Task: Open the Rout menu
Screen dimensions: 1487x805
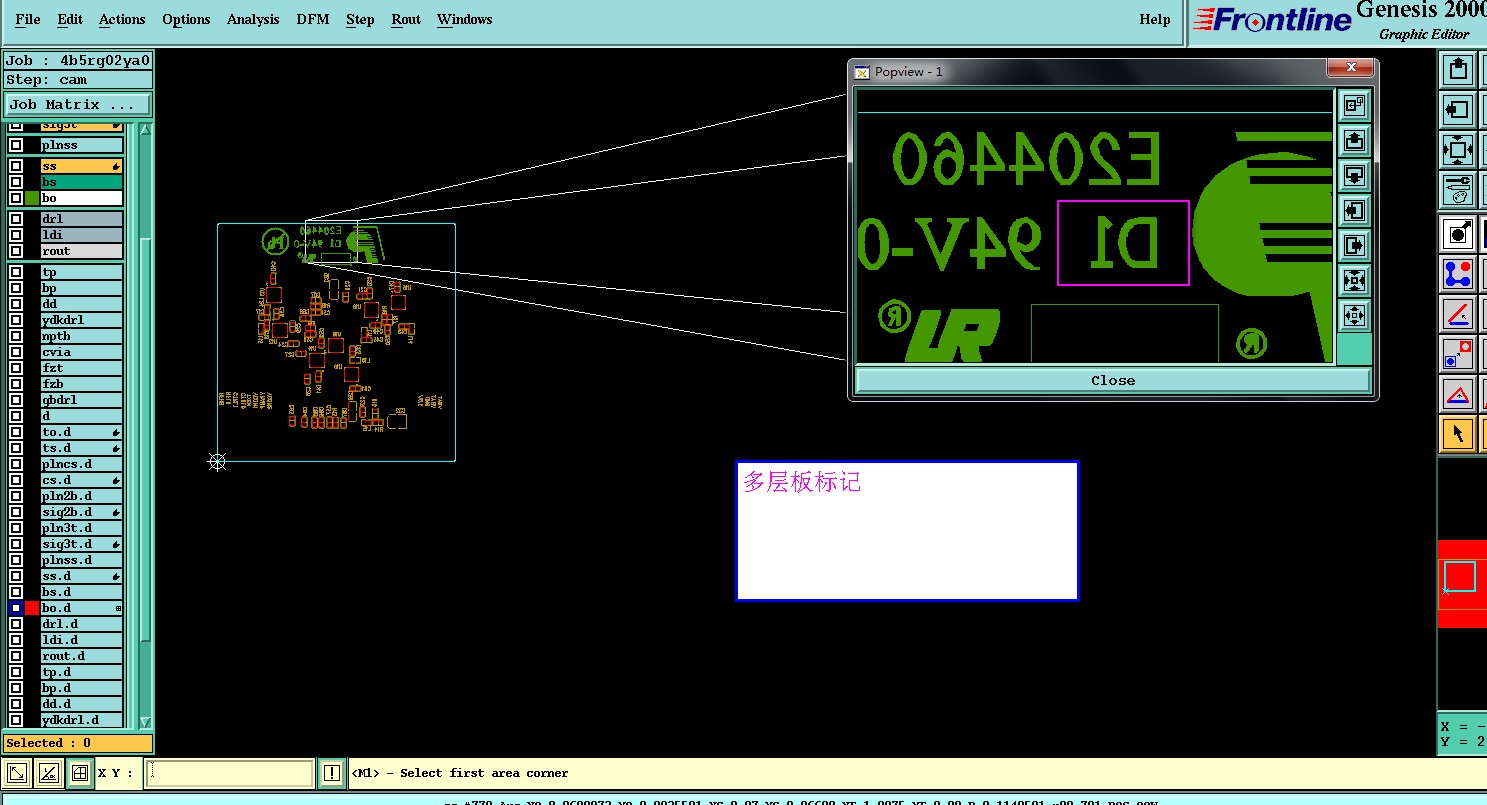Action: tap(406, 19)
